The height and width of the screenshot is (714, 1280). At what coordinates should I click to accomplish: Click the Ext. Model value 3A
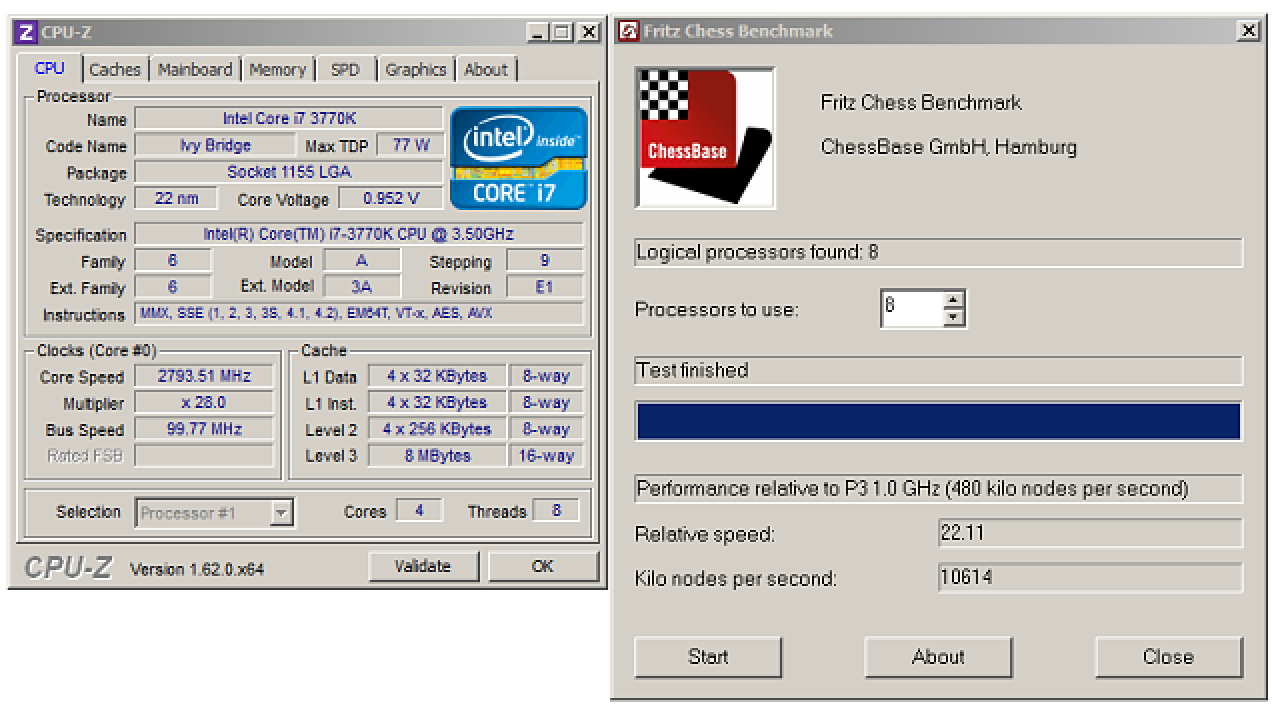click(x=362, y=288)
